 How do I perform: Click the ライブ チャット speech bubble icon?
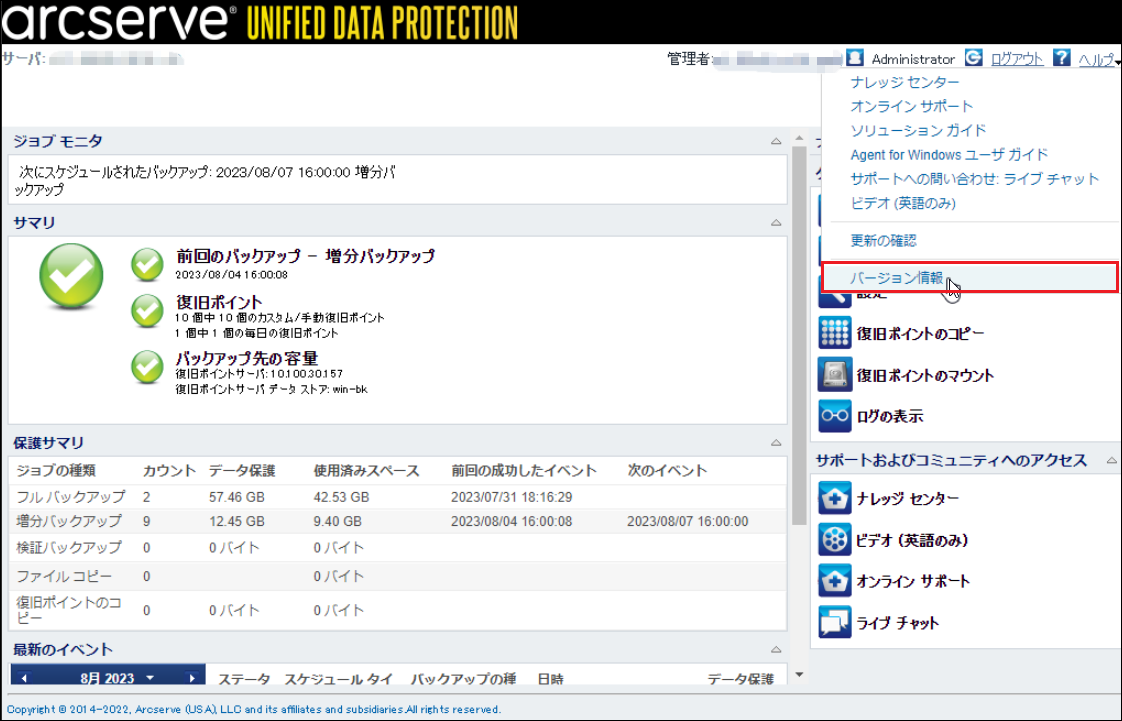click(x=834, y=622)
